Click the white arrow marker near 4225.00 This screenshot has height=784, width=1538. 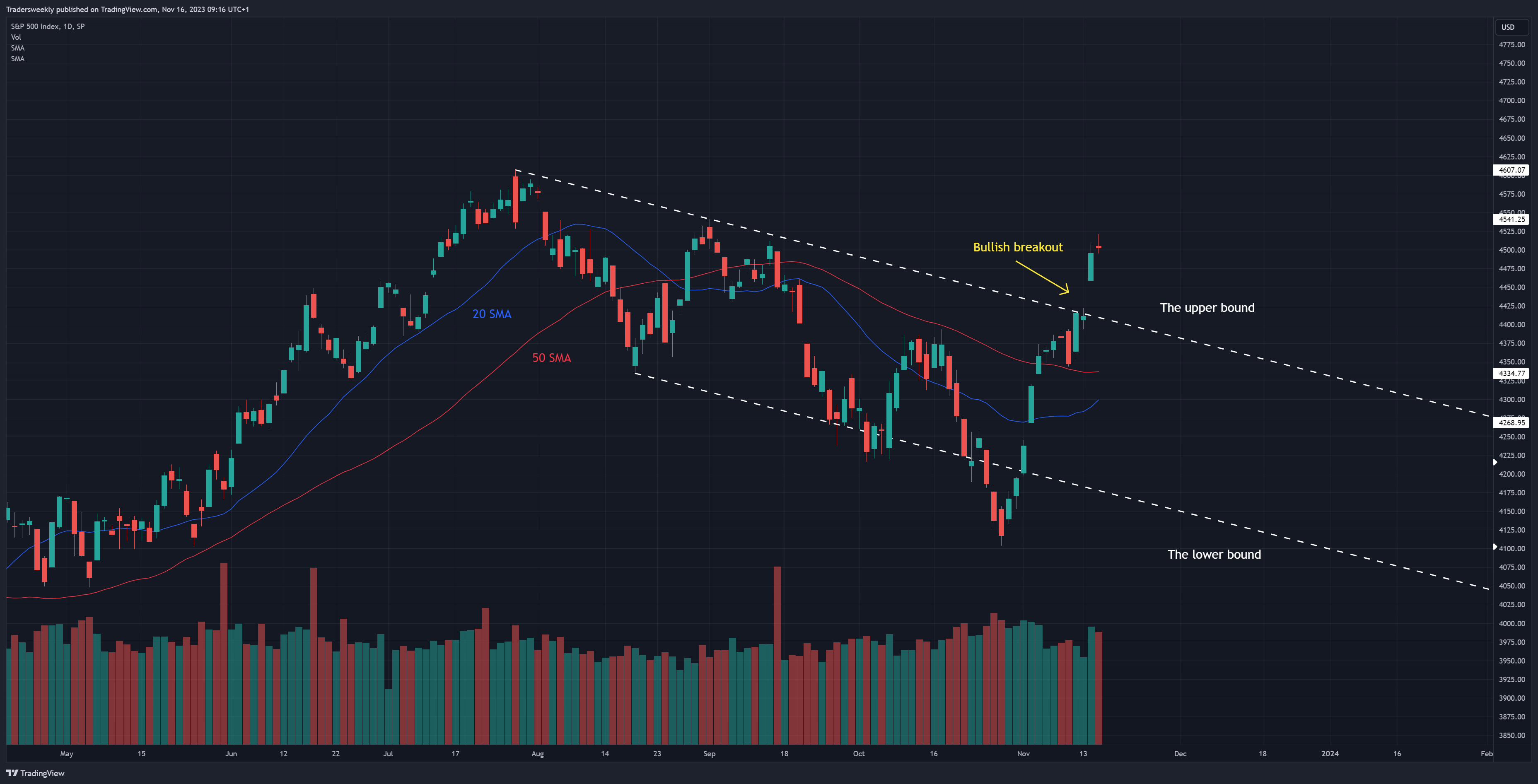pos(1495,462)
